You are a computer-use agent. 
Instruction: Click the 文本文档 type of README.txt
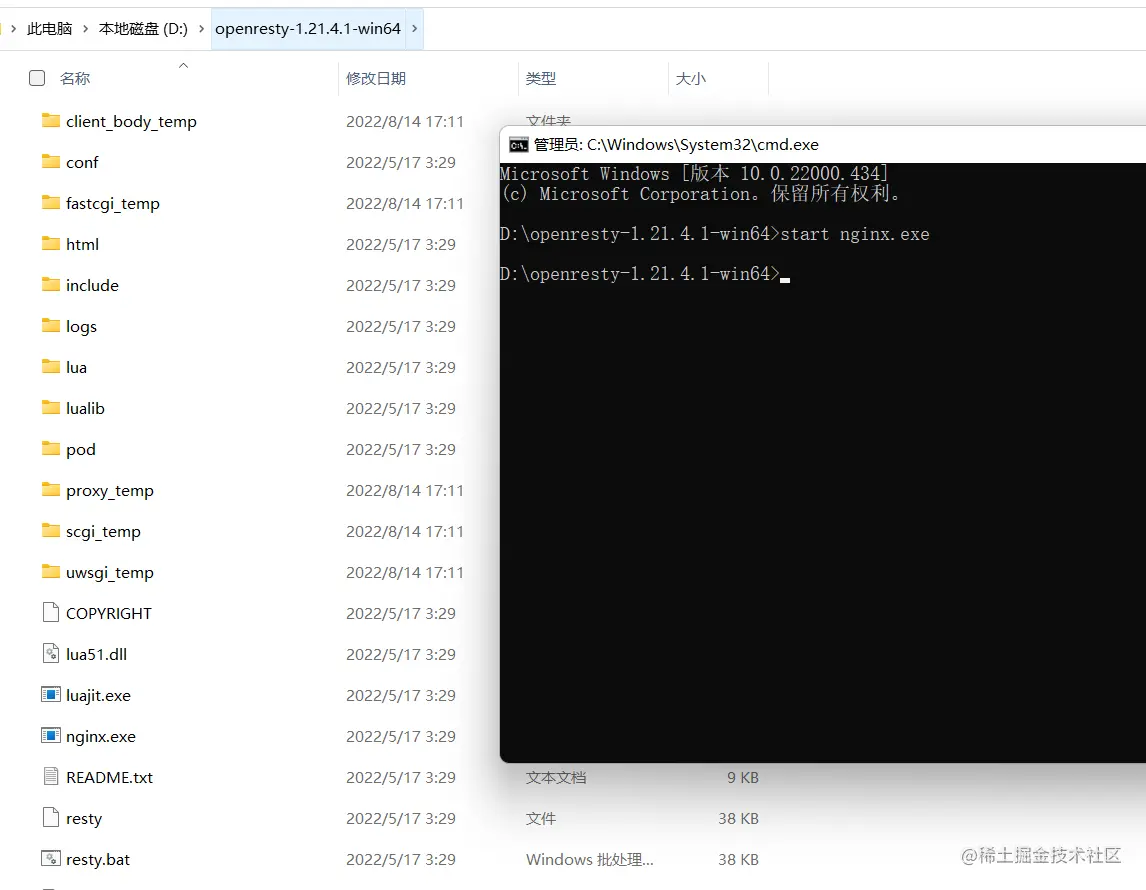555,777
